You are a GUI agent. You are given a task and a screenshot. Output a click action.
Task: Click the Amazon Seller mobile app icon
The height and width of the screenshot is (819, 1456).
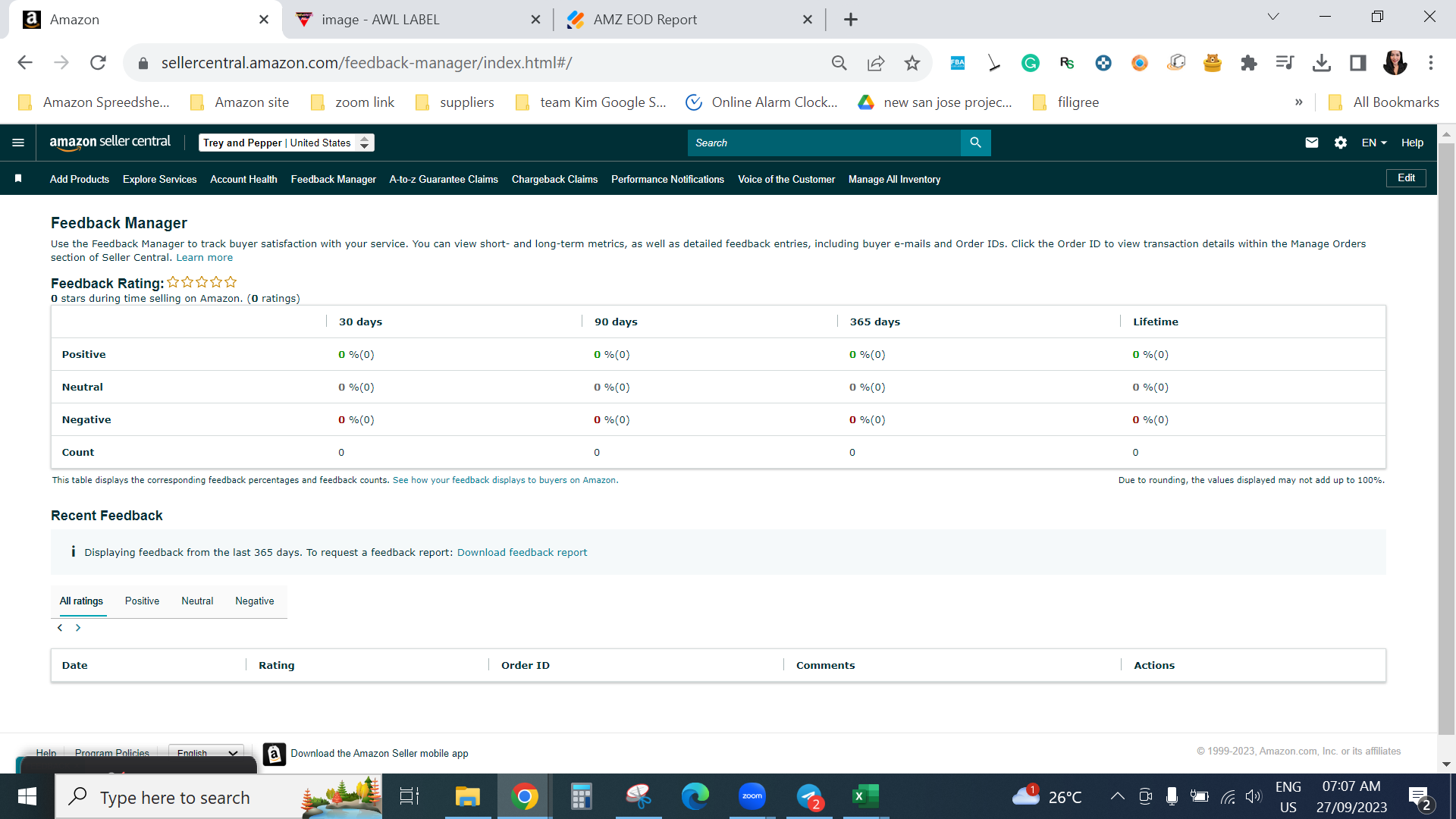274,754
